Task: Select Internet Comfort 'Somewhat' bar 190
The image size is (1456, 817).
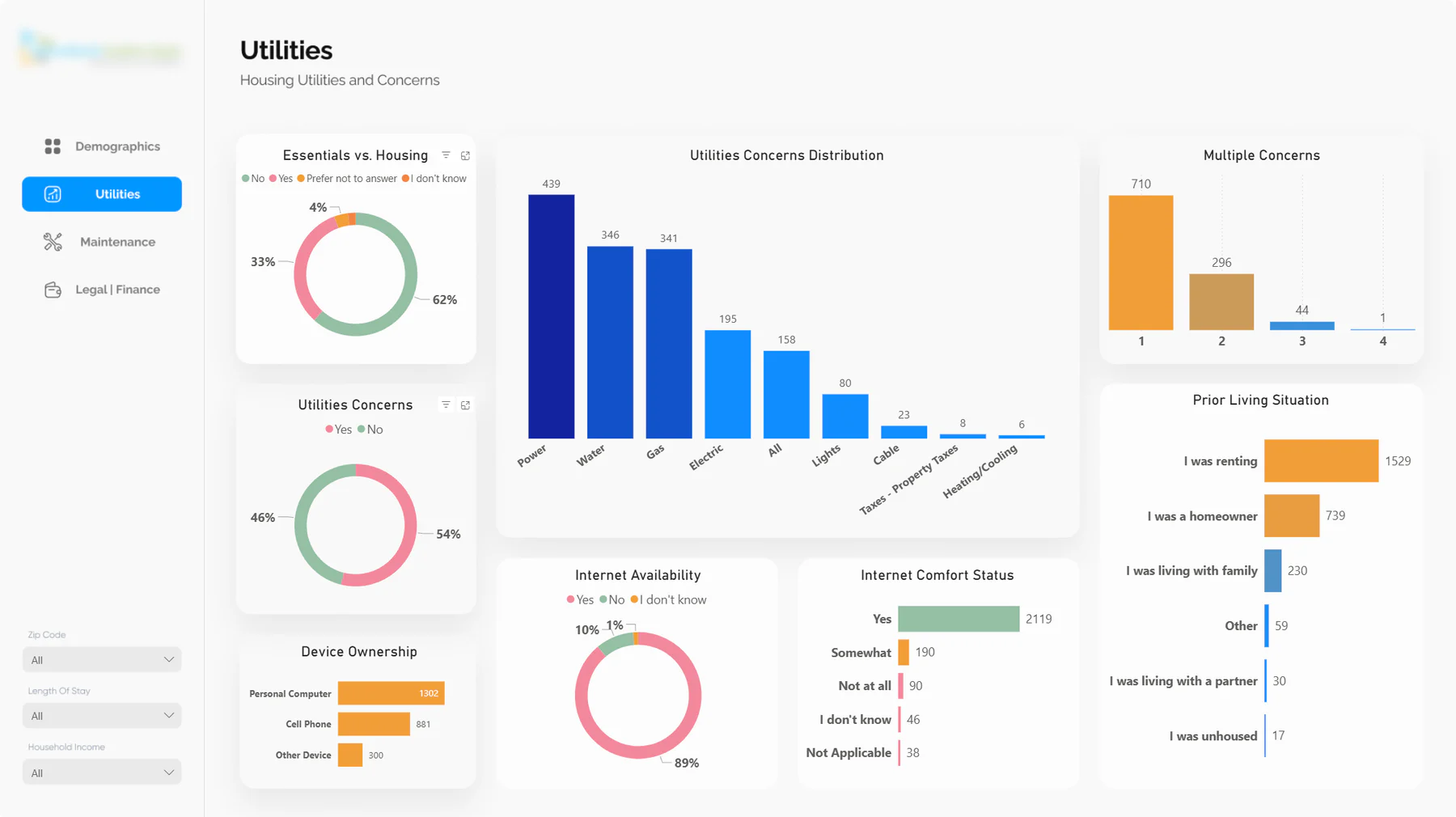Action: click(x=904, y=652)
